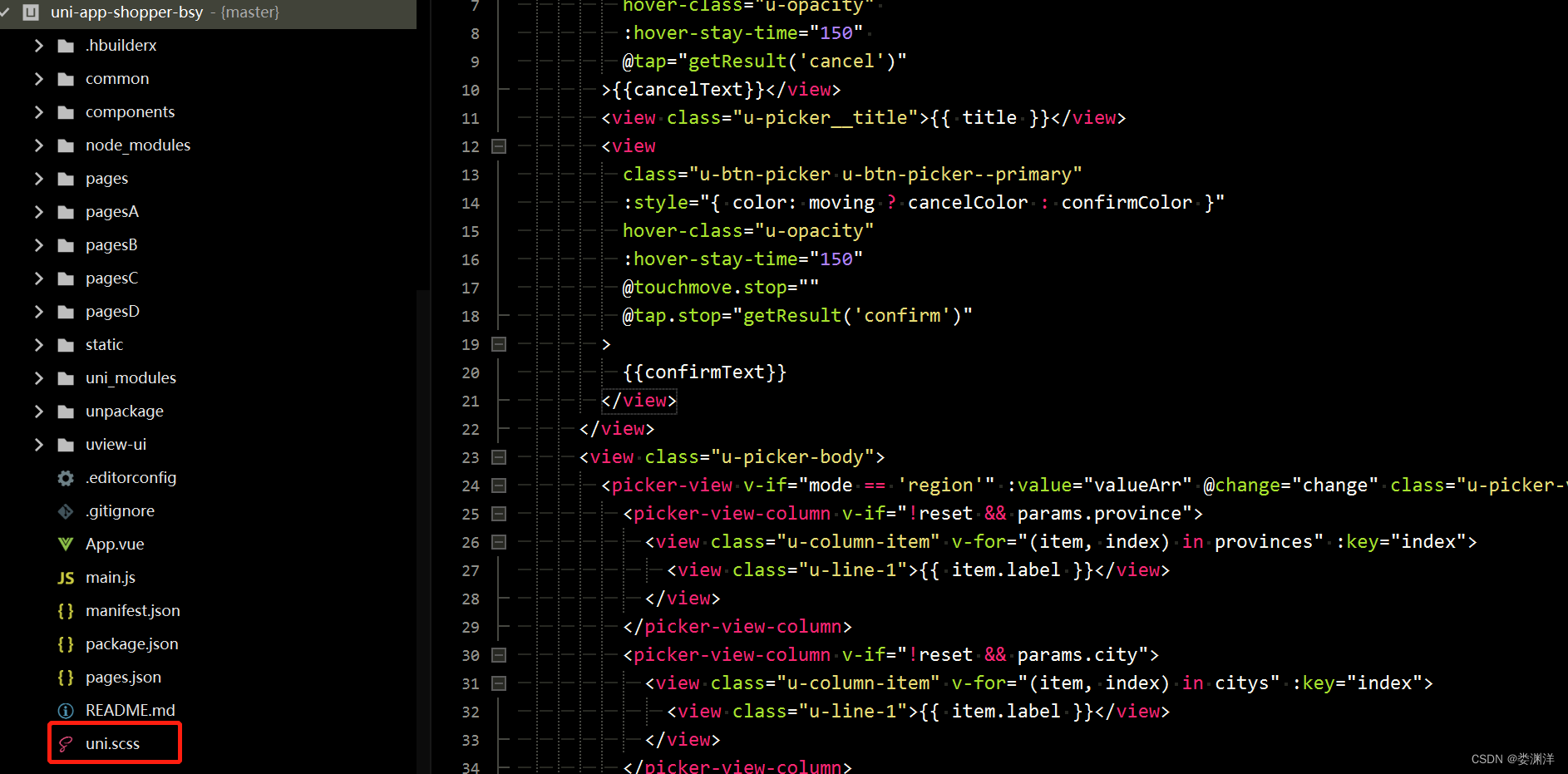
Task: Select the pagesD folder name
Action: [x=113, y=312]
